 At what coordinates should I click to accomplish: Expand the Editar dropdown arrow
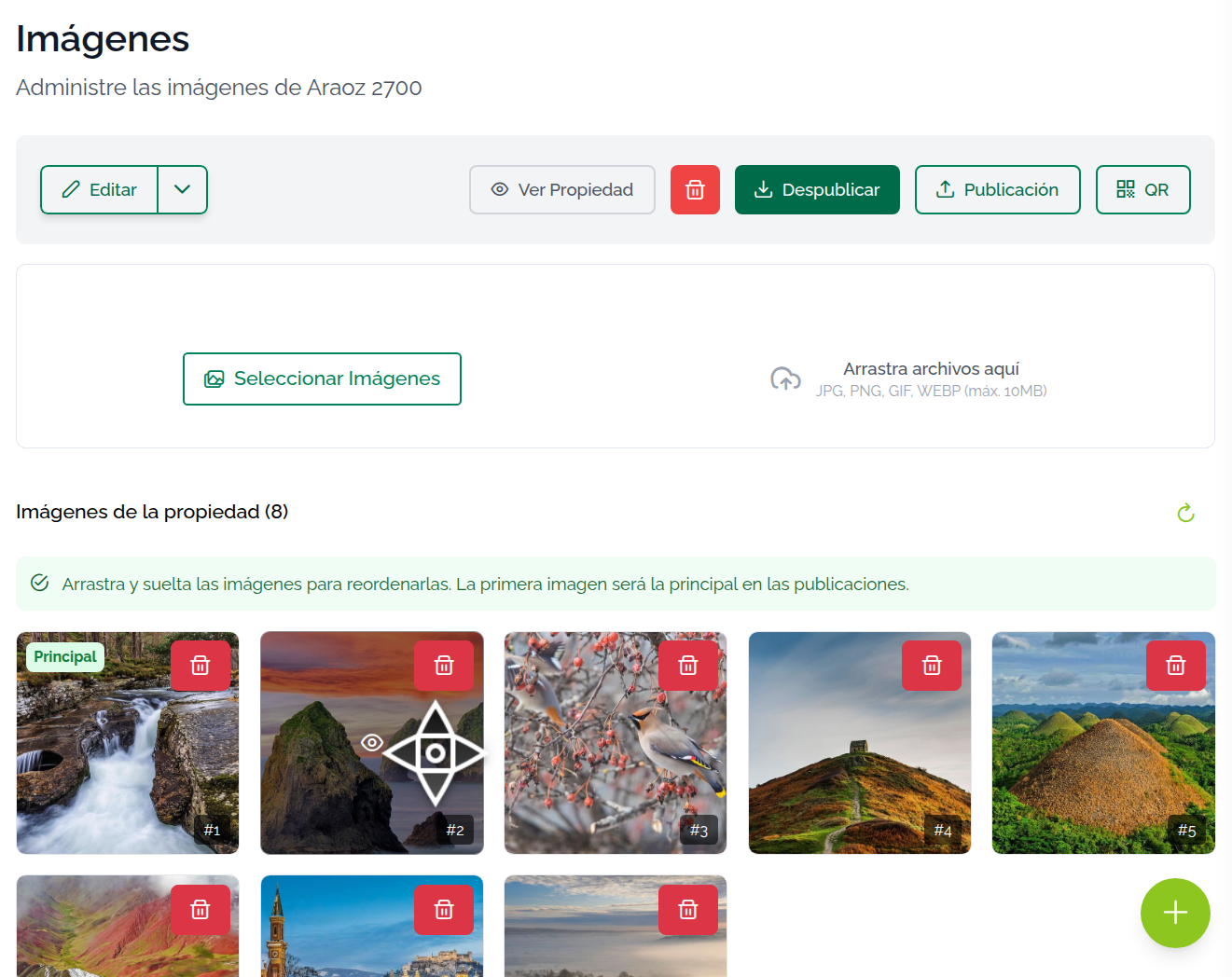183,189
